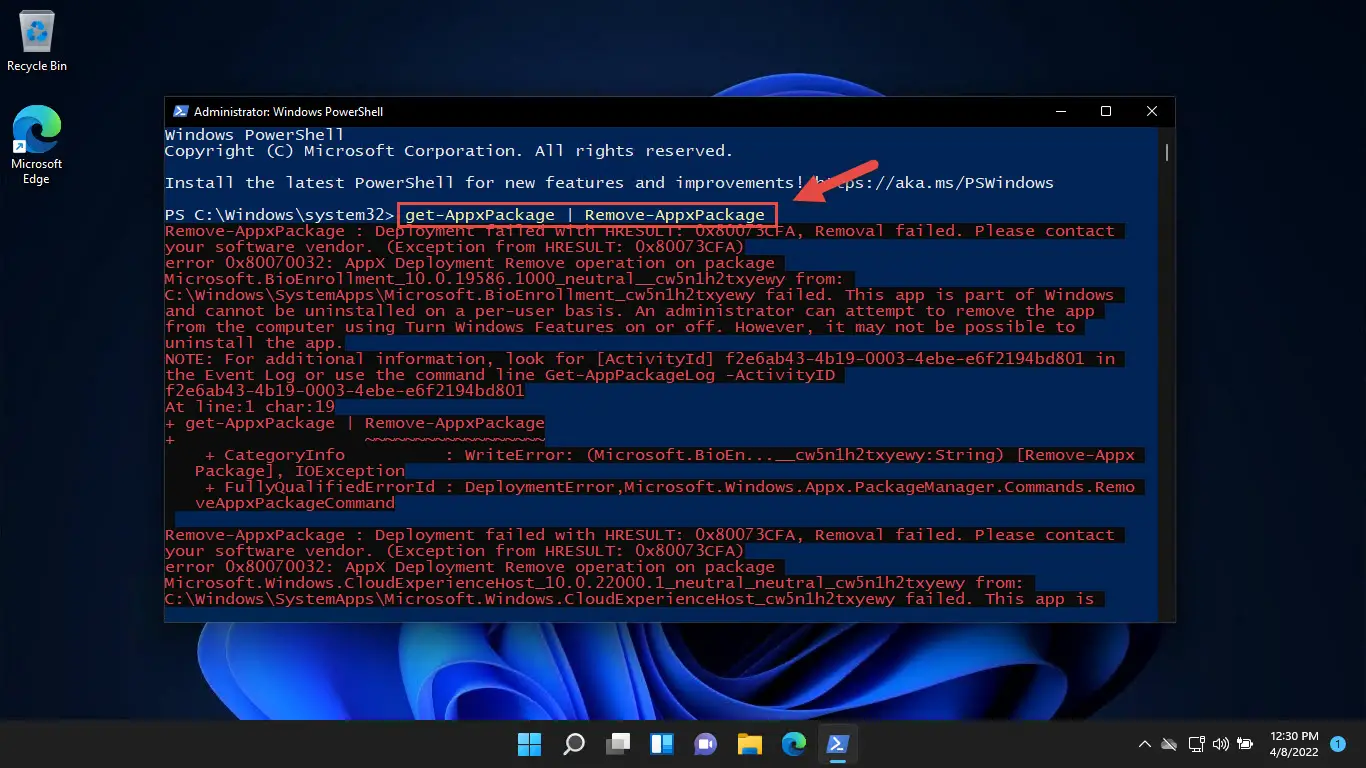This screenshot has width=1366, height=768.
Task: Click the 'Administrator: Windows PowerShell' title text
Action: [288, 112]
